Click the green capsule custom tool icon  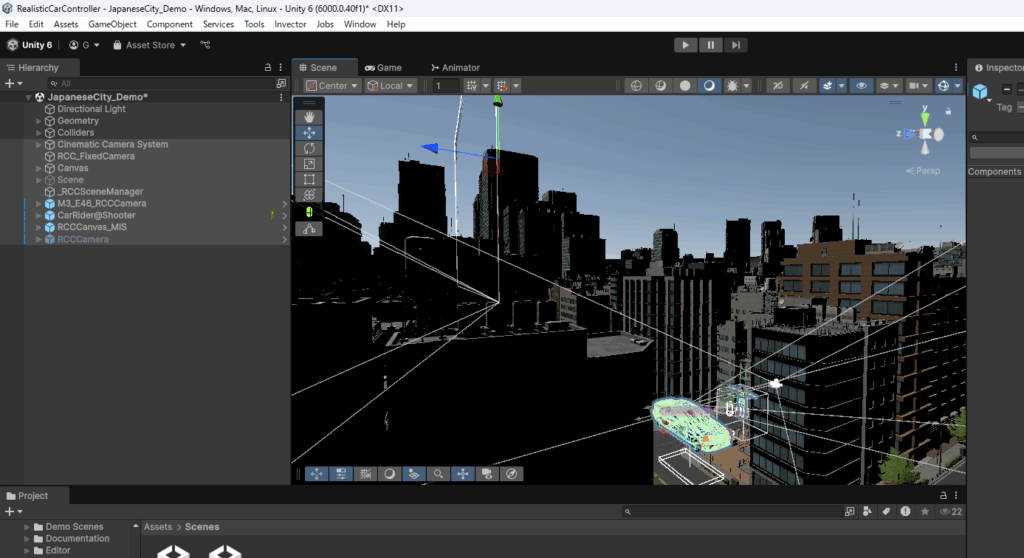click(309, 212)
